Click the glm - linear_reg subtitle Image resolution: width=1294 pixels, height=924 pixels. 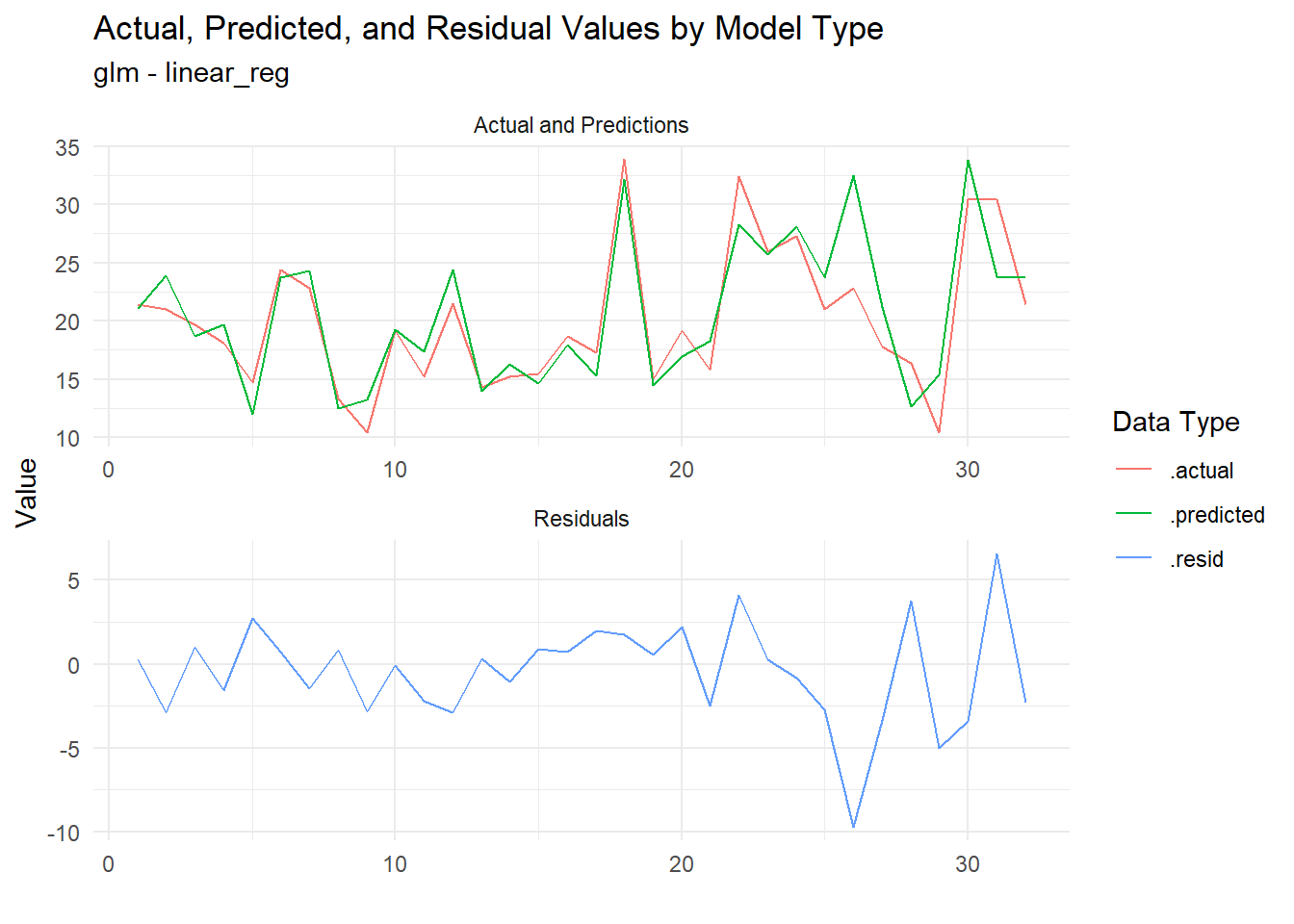point(192,73)
